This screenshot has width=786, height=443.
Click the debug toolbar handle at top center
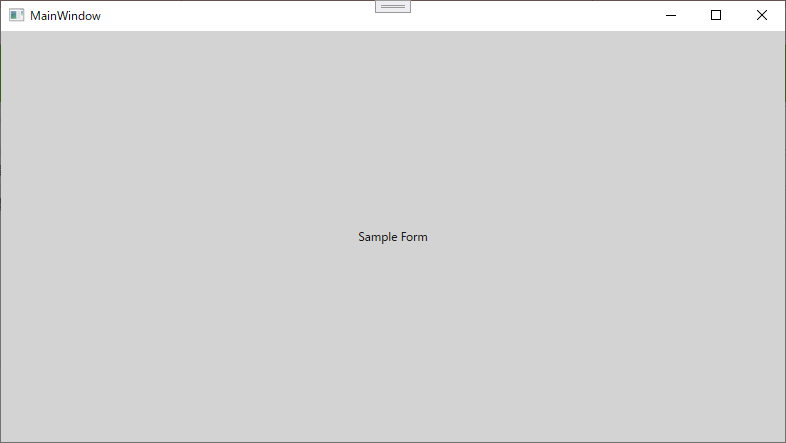coord(393,7)
